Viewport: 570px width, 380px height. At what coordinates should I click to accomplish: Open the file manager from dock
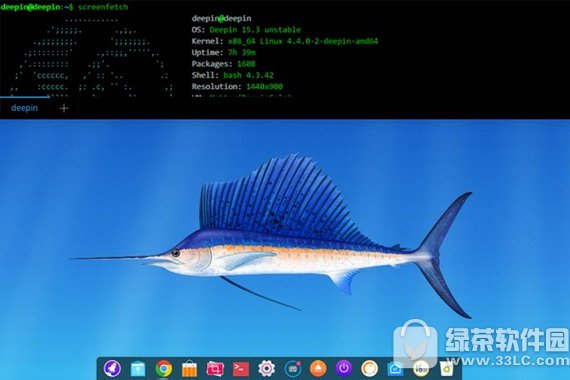[138, 369]
